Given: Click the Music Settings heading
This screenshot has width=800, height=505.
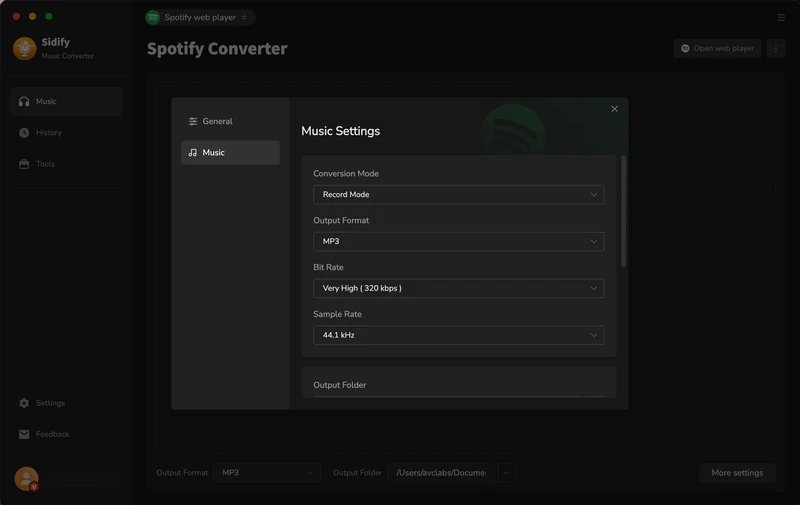Looking at the screenshot, I should 340,131.
